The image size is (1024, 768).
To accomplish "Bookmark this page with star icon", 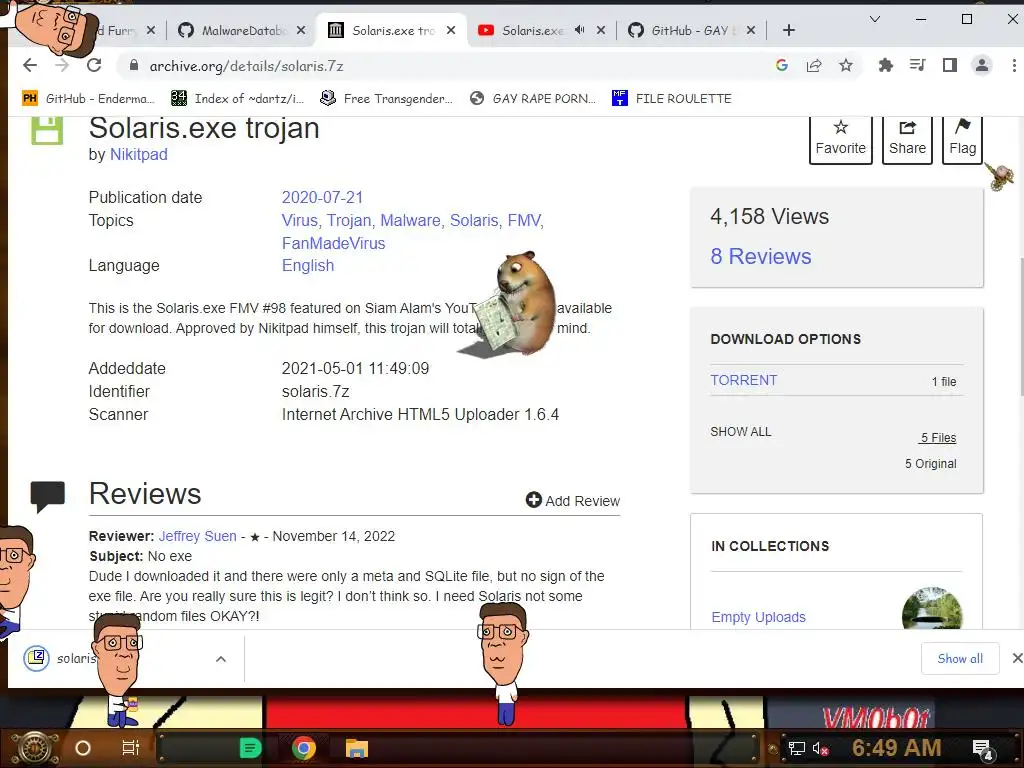I will click(x=846, y=65).
